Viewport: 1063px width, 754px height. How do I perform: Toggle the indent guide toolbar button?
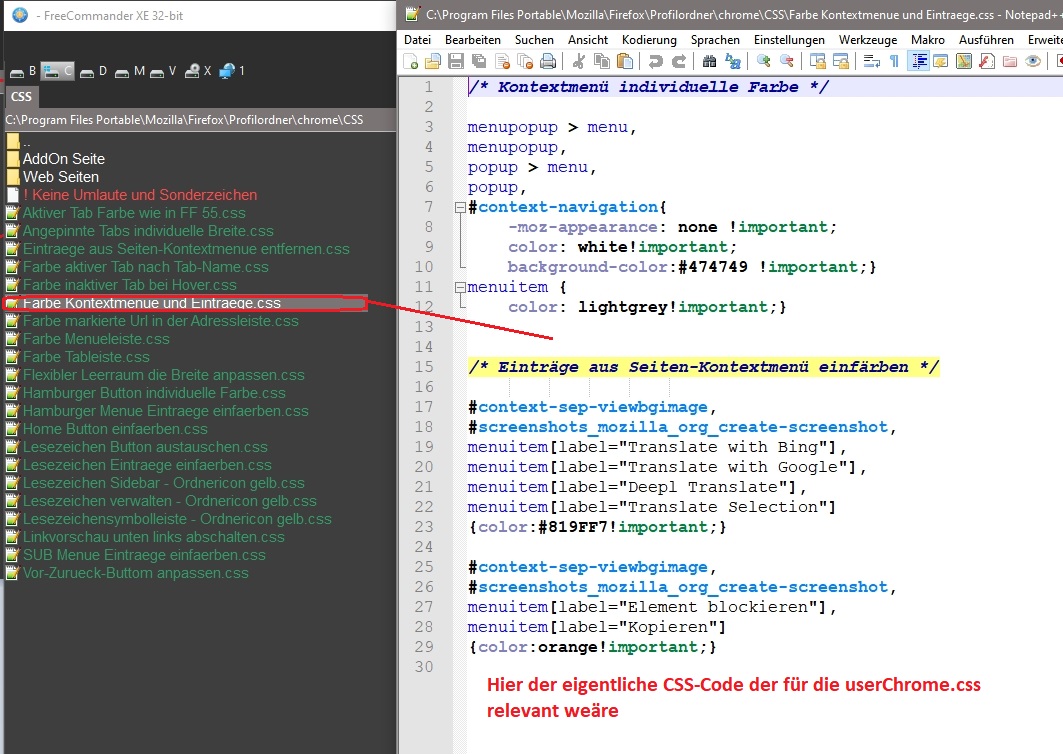[918, 62]
